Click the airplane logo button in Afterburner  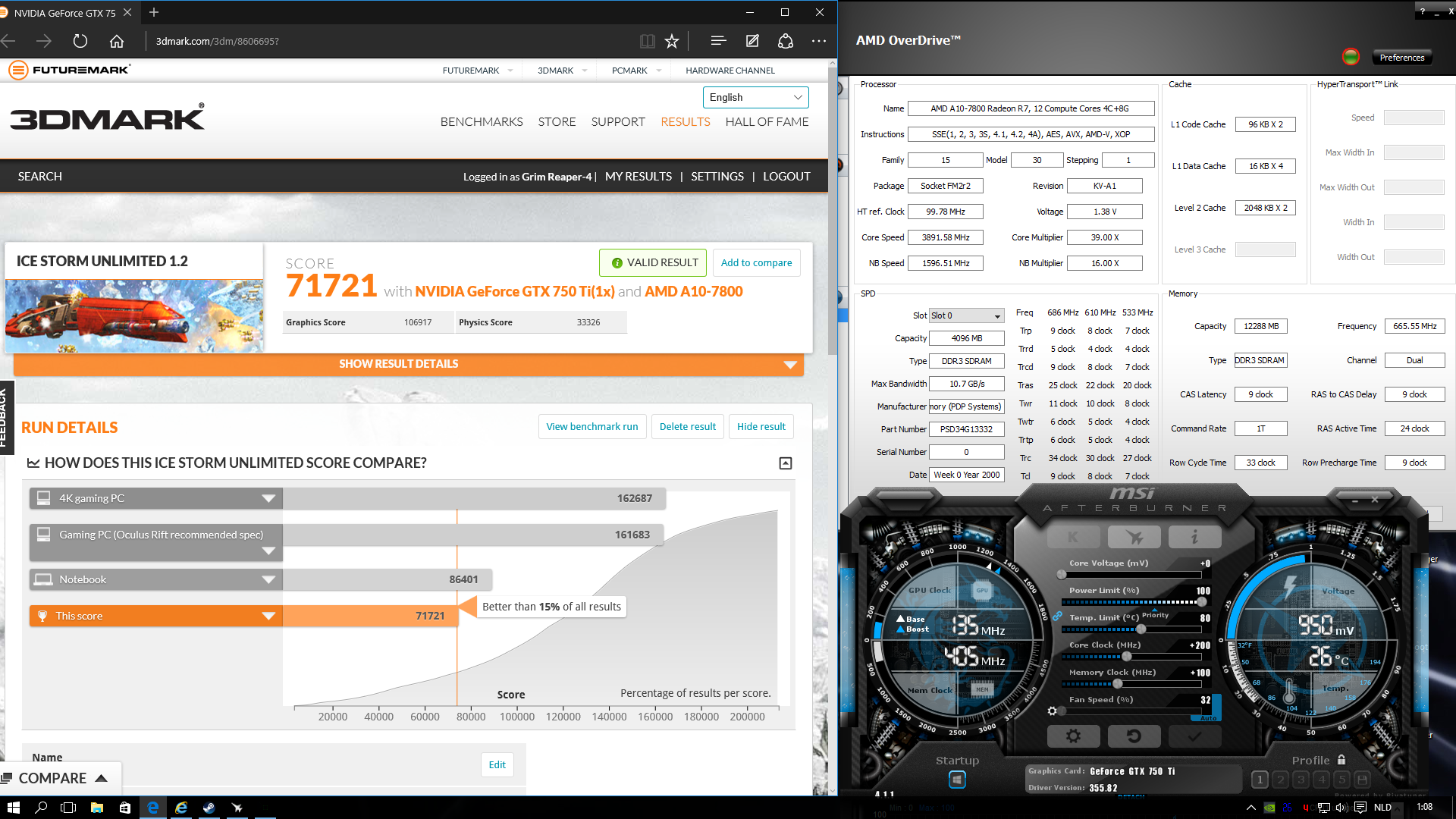coord(1134,537)
